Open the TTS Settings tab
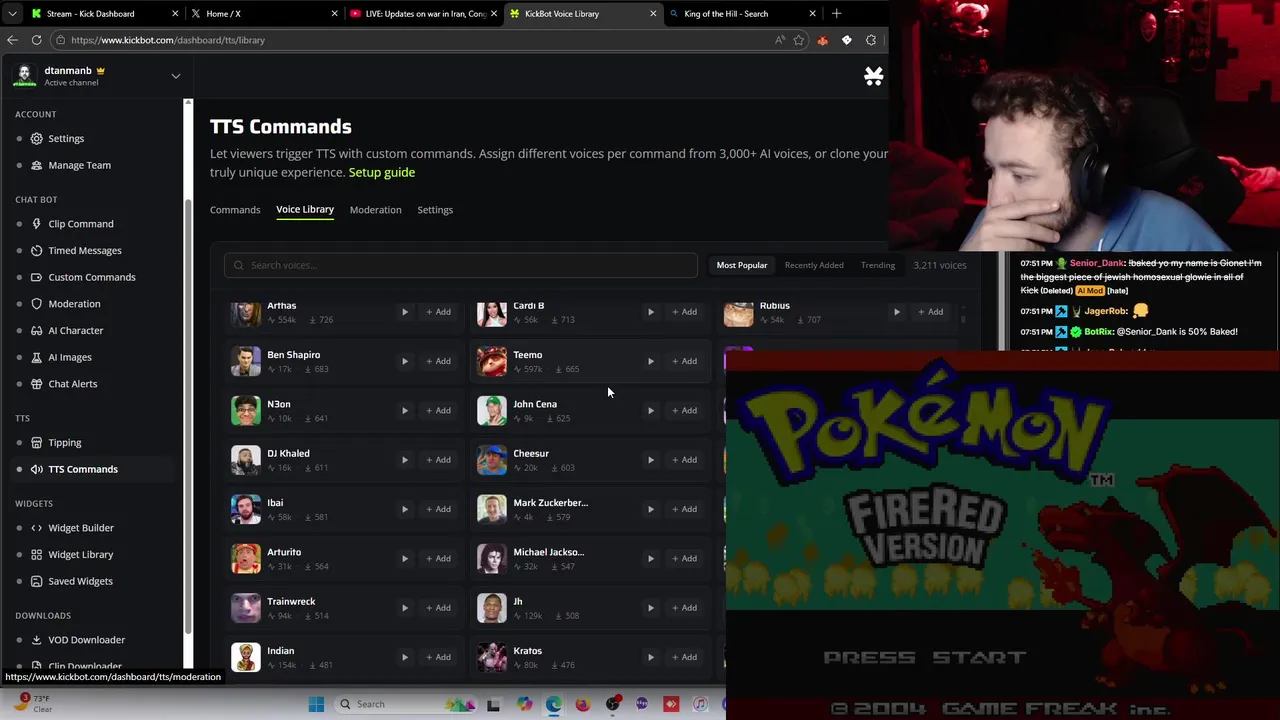 [x=435, y=210]
